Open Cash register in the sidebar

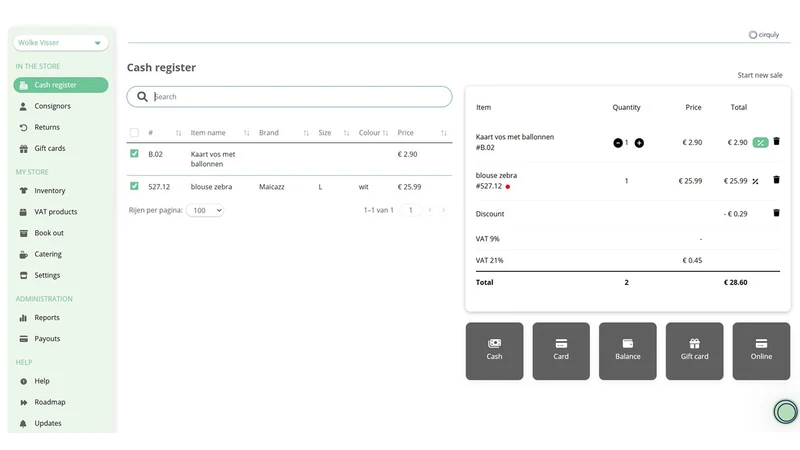(60, 85)
